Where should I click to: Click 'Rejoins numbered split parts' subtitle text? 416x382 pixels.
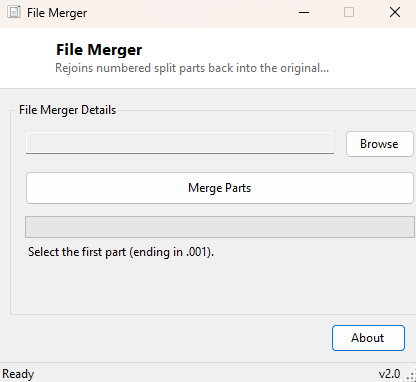[x=192, y=68]
